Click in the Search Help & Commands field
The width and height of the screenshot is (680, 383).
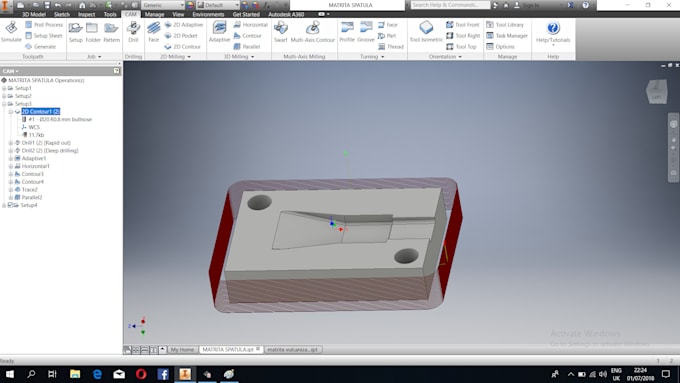(x=450, y=5)
